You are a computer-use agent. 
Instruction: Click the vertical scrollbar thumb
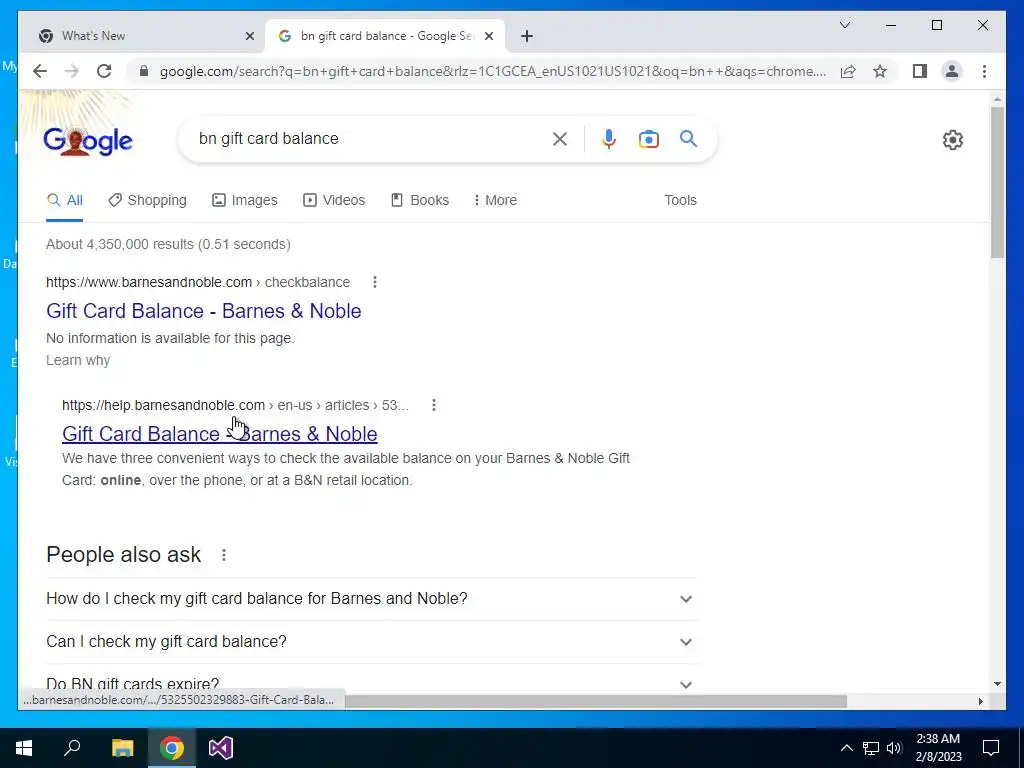point(997,182)
